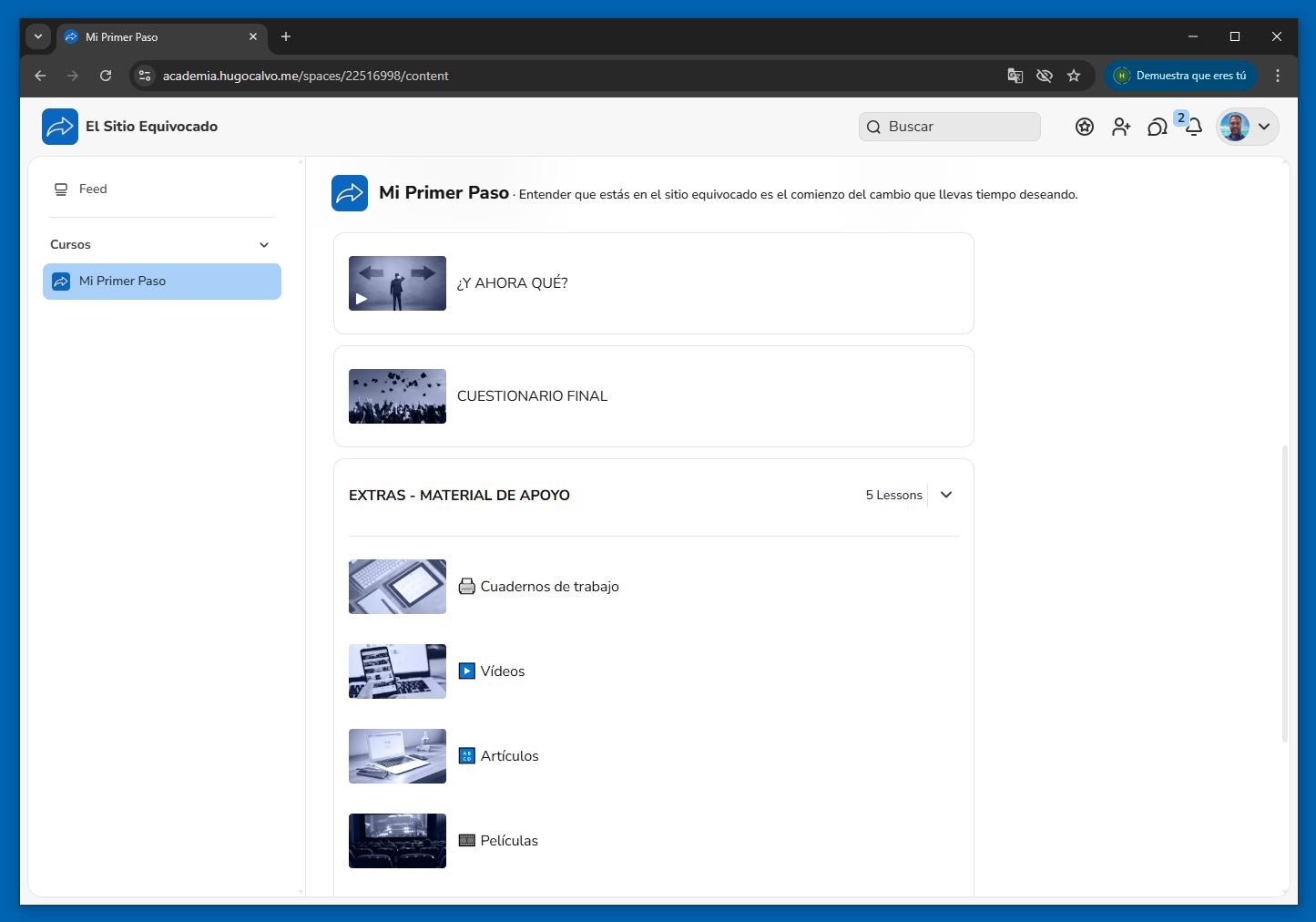Open the ¿Y AHORA QUÉ? lesson

(654, 283)
